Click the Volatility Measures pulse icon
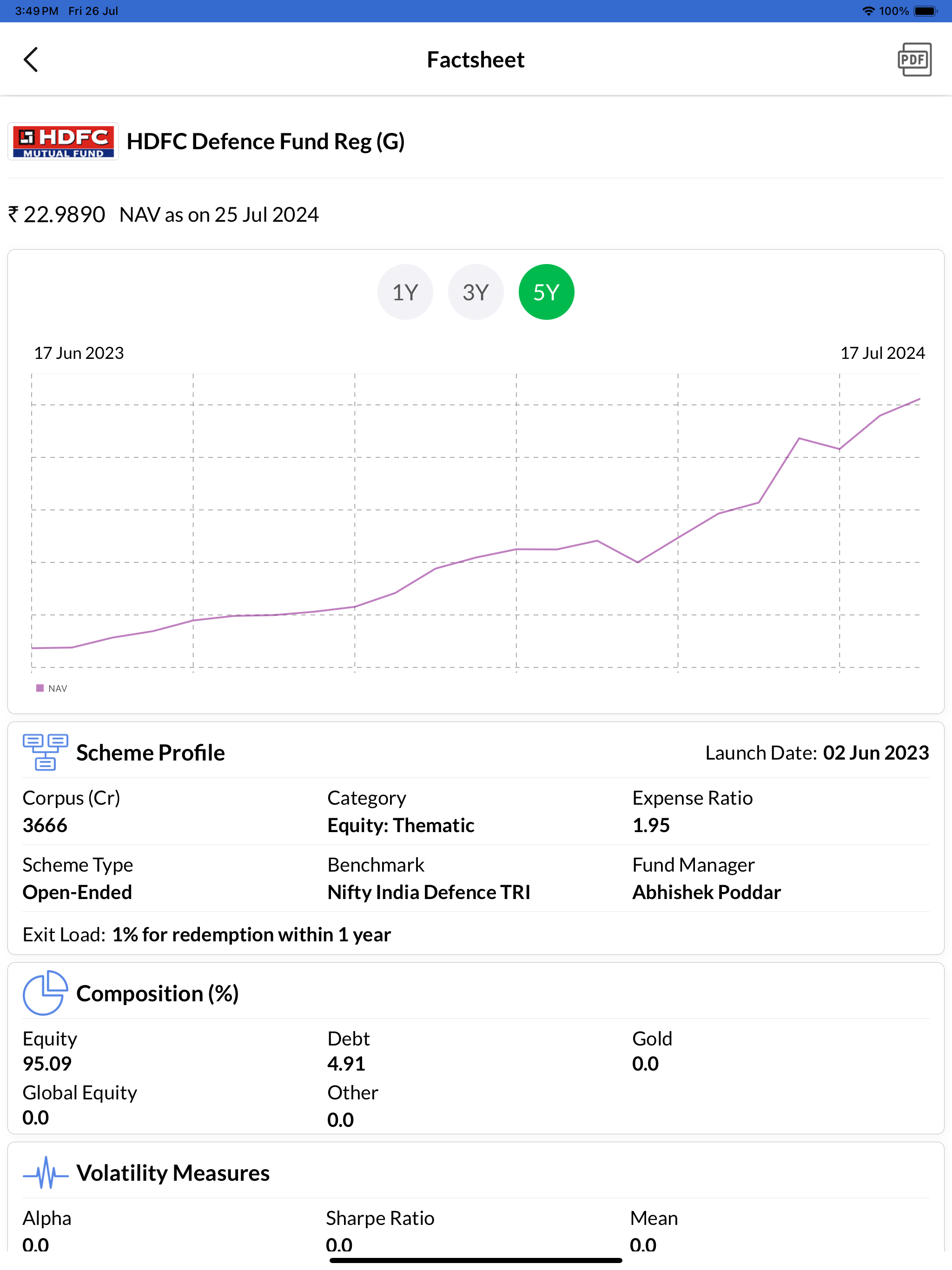 coord(46,1172)
